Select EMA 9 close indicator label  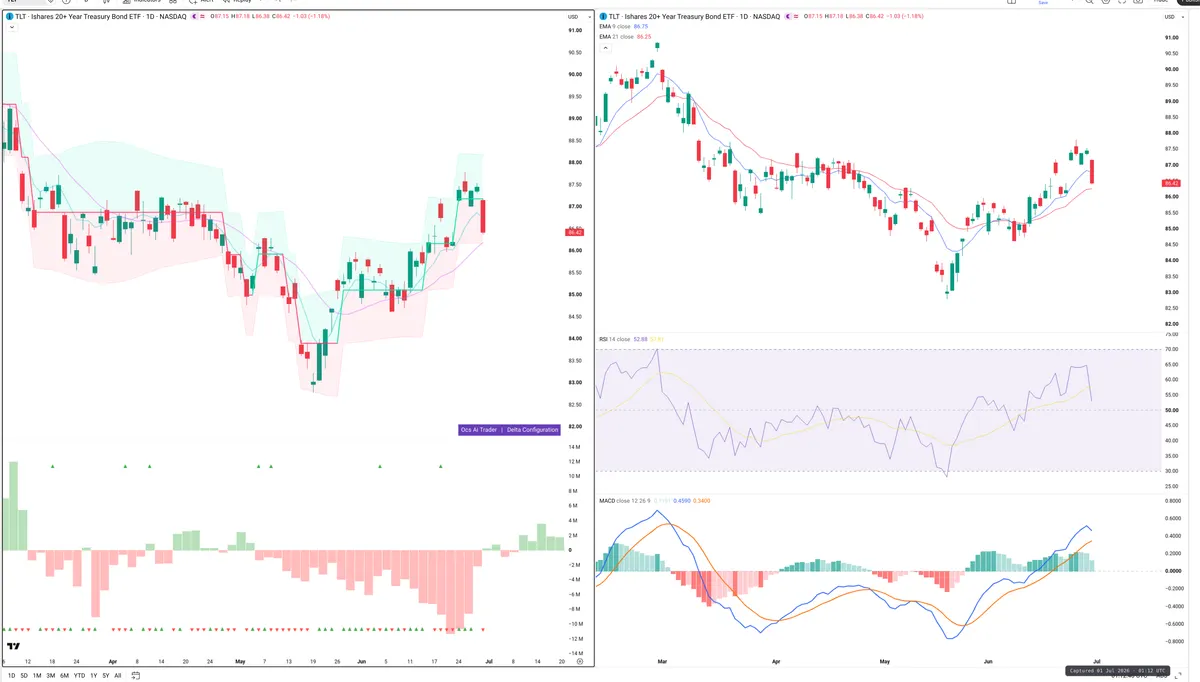point(615,27)
